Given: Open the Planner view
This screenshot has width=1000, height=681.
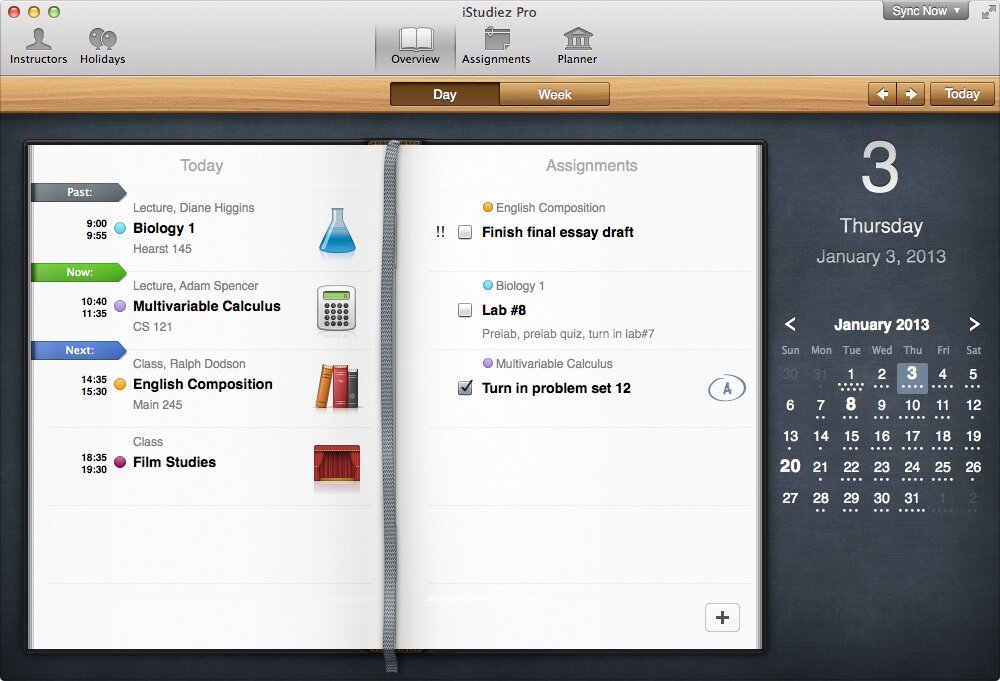Looking at the screenshot, I should click(577, 46).
